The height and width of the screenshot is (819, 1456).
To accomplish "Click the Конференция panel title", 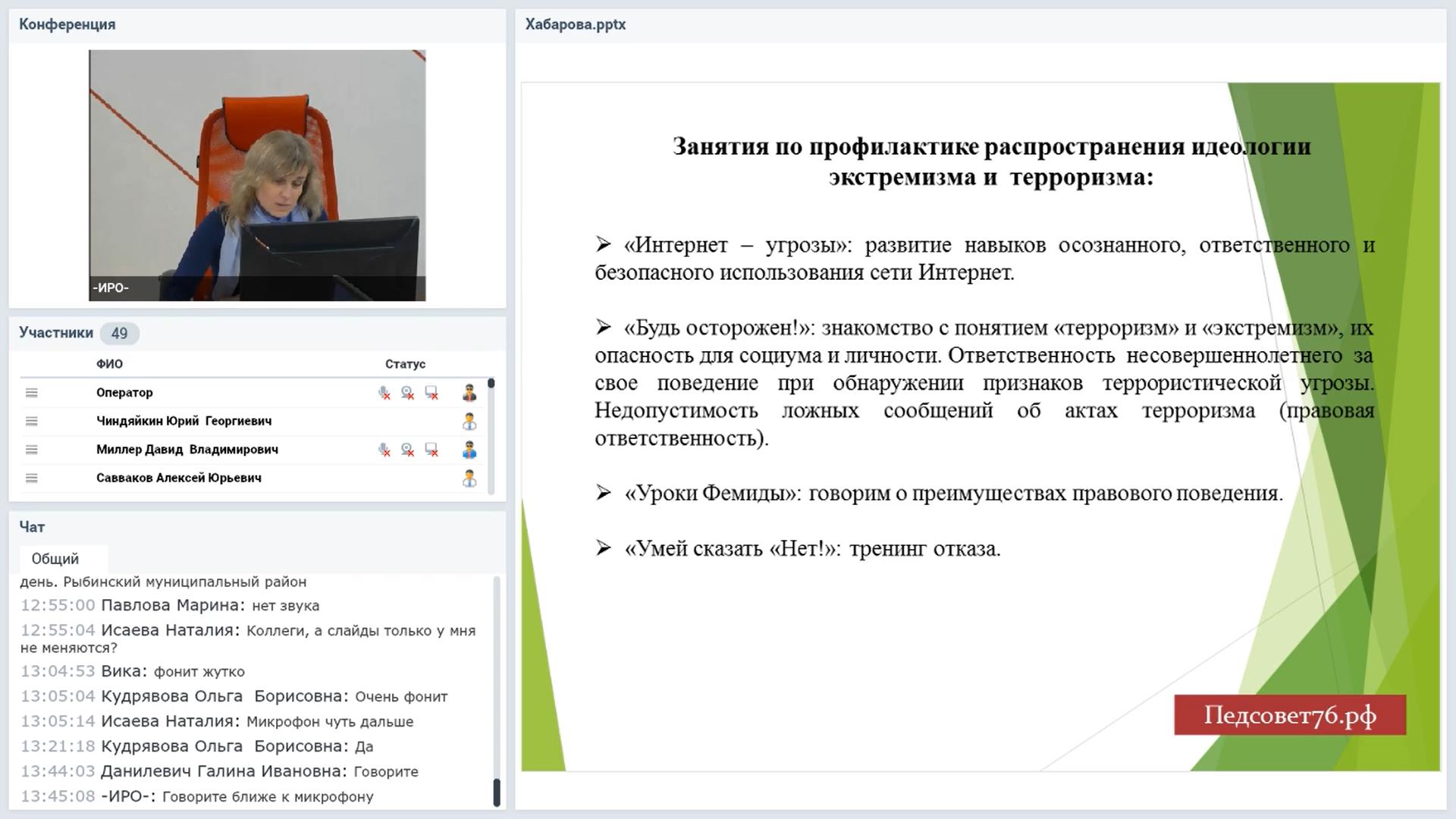I will pyautogui.click(x=67, y=24).
